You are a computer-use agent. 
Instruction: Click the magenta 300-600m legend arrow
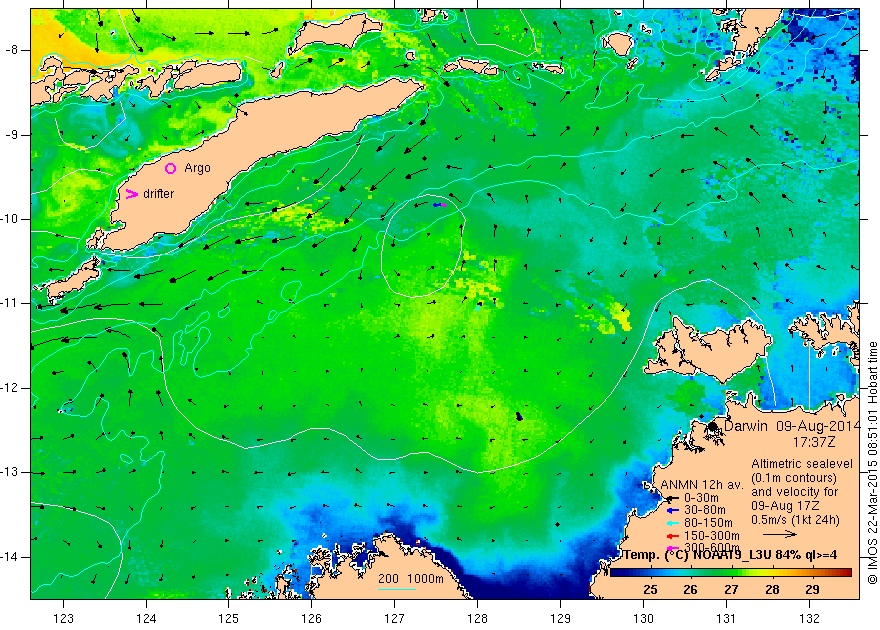672,548
